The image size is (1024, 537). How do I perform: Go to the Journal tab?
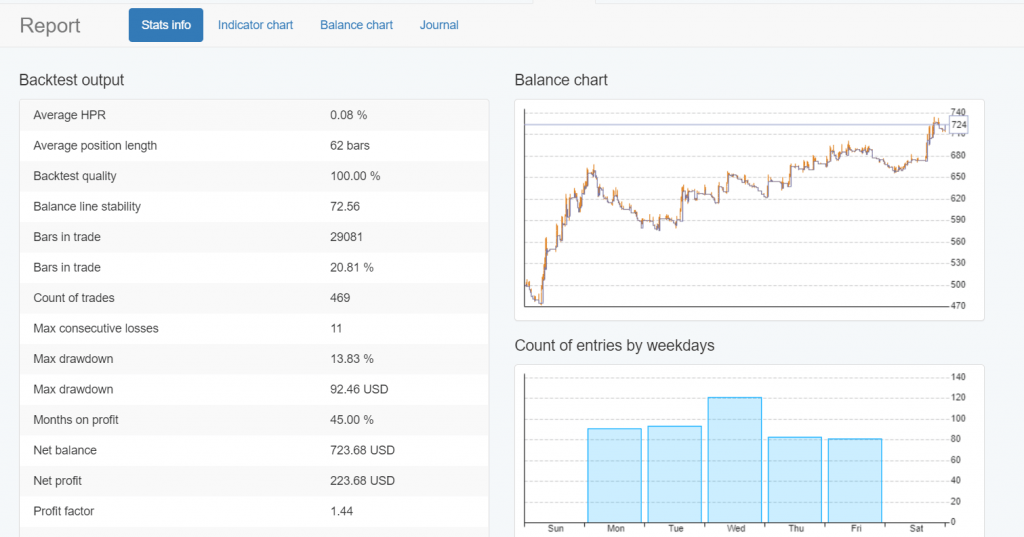(x=439, y=25)
